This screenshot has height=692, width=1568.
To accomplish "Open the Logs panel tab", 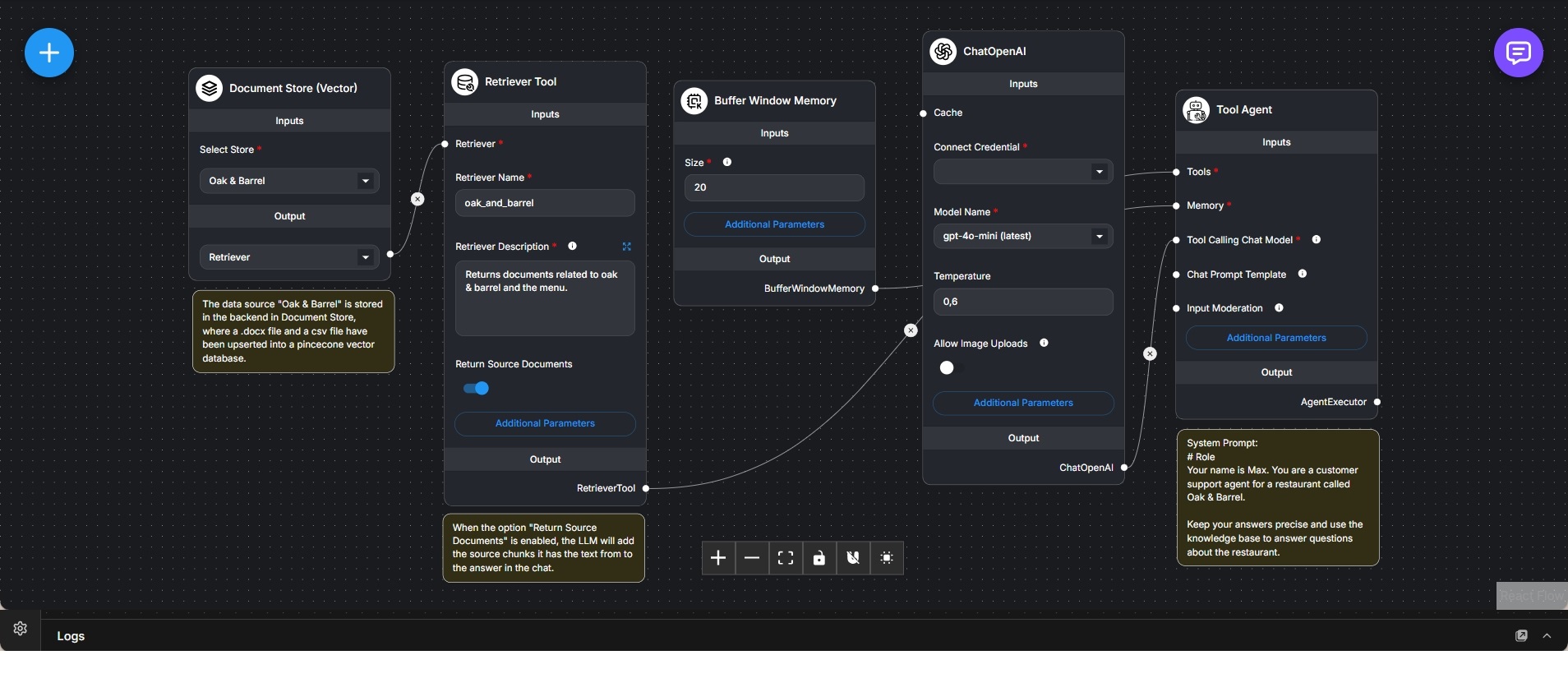I will [71, 636].
